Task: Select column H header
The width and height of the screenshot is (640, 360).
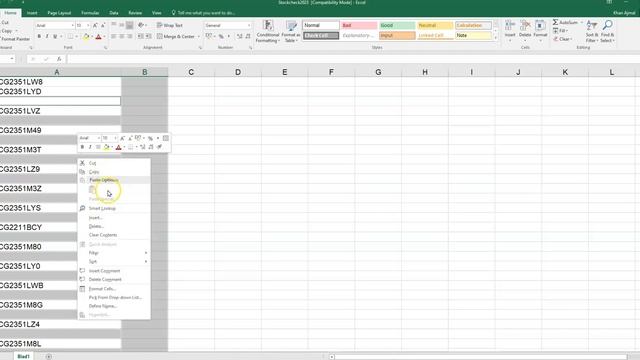Action: coord(425,72)
